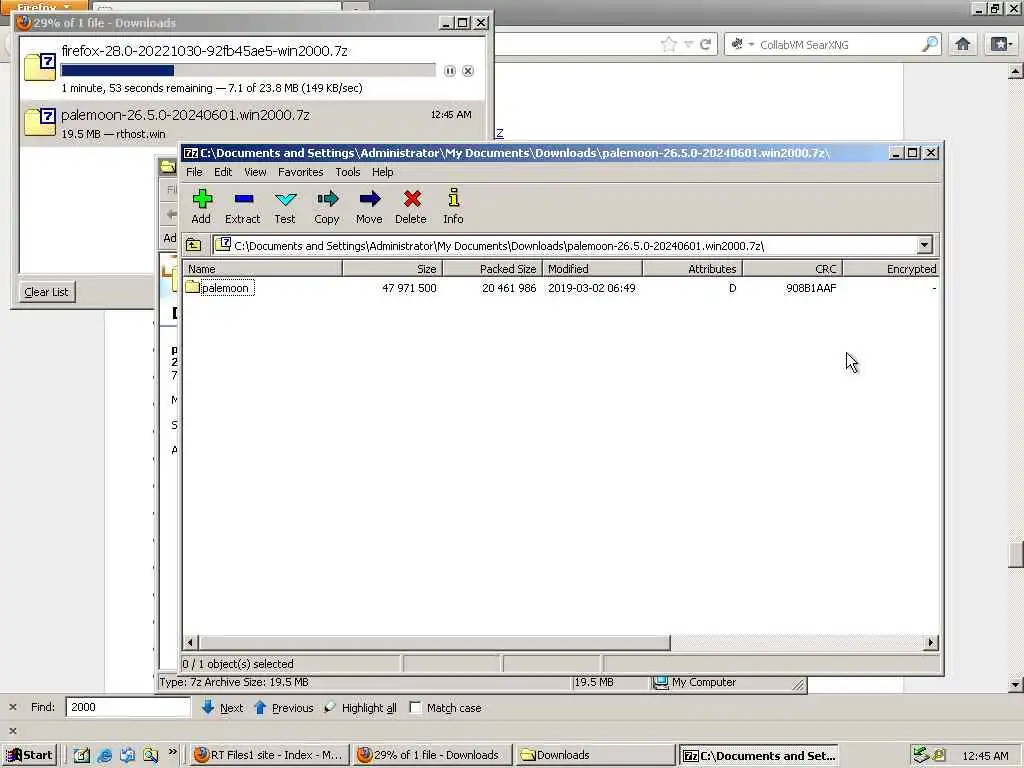The height and width of the screenshot is (768, 1024).
Task: Pause the firefox-28.0 download
Action: pyautogui.click(x=449, y=71)
